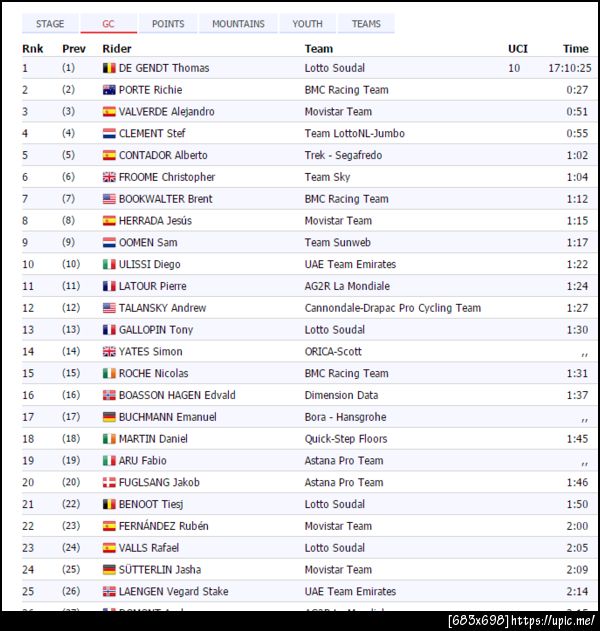
Task: Click the British flag beside FROOME Christopher
Action: coord(109,177)
